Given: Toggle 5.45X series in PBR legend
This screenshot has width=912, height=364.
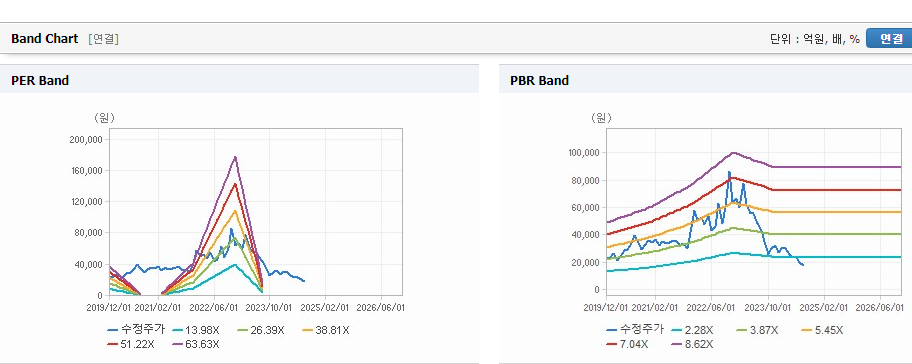Looking at the screenshot, I should tap(822, 330).
